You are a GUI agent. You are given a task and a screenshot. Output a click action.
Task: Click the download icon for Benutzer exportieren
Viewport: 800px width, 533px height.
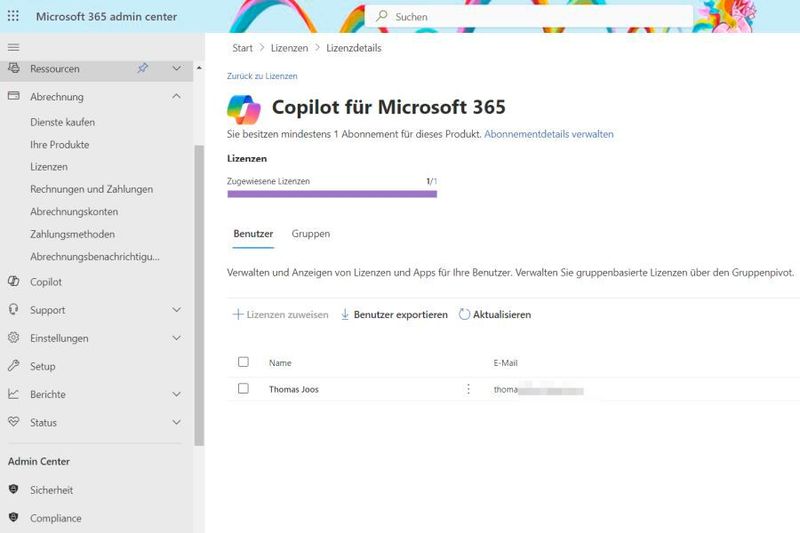click(x=345, y=314)
